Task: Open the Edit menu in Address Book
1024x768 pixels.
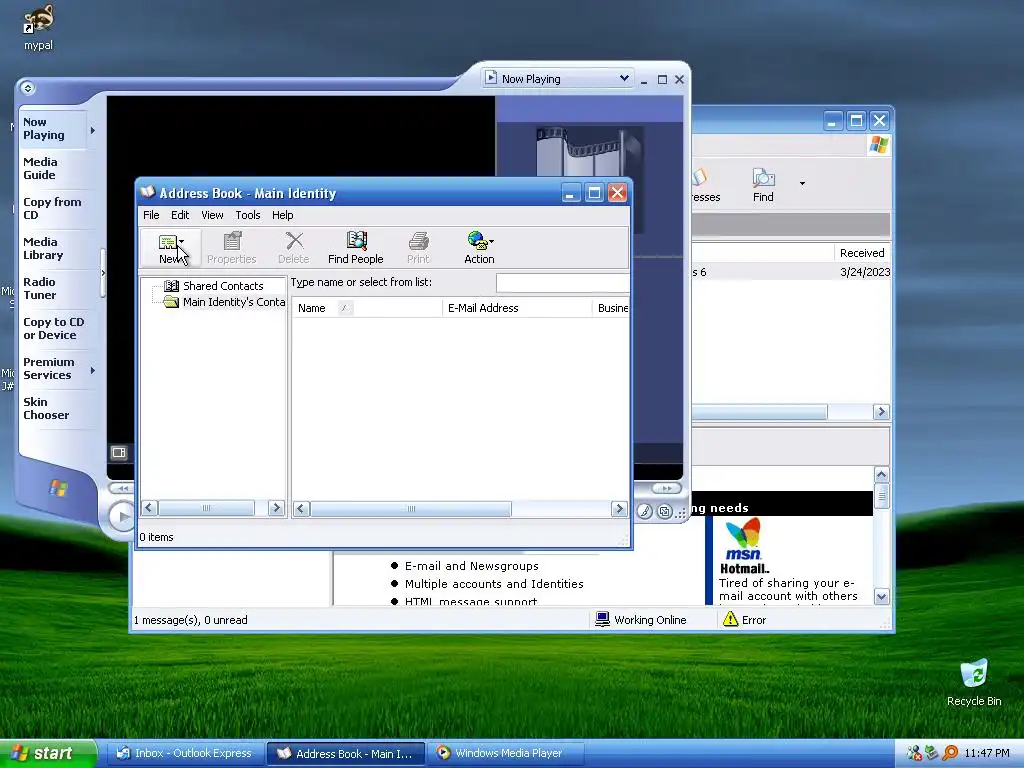Action: pos(180,215)
